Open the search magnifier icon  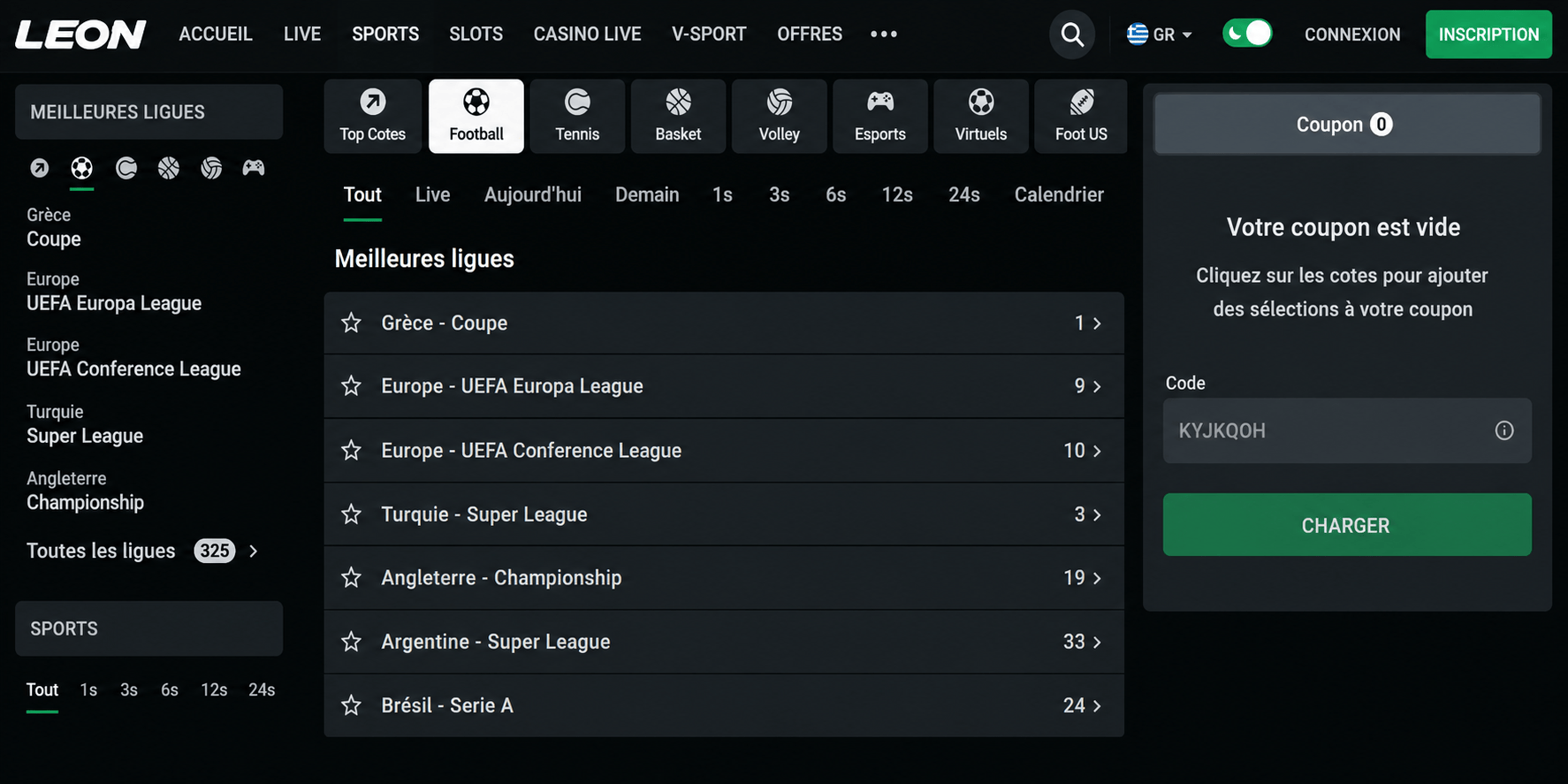[x=1072, y=34]
